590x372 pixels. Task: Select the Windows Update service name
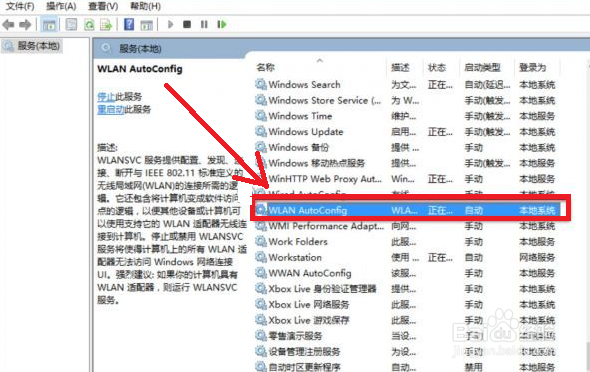click(306, 132)
